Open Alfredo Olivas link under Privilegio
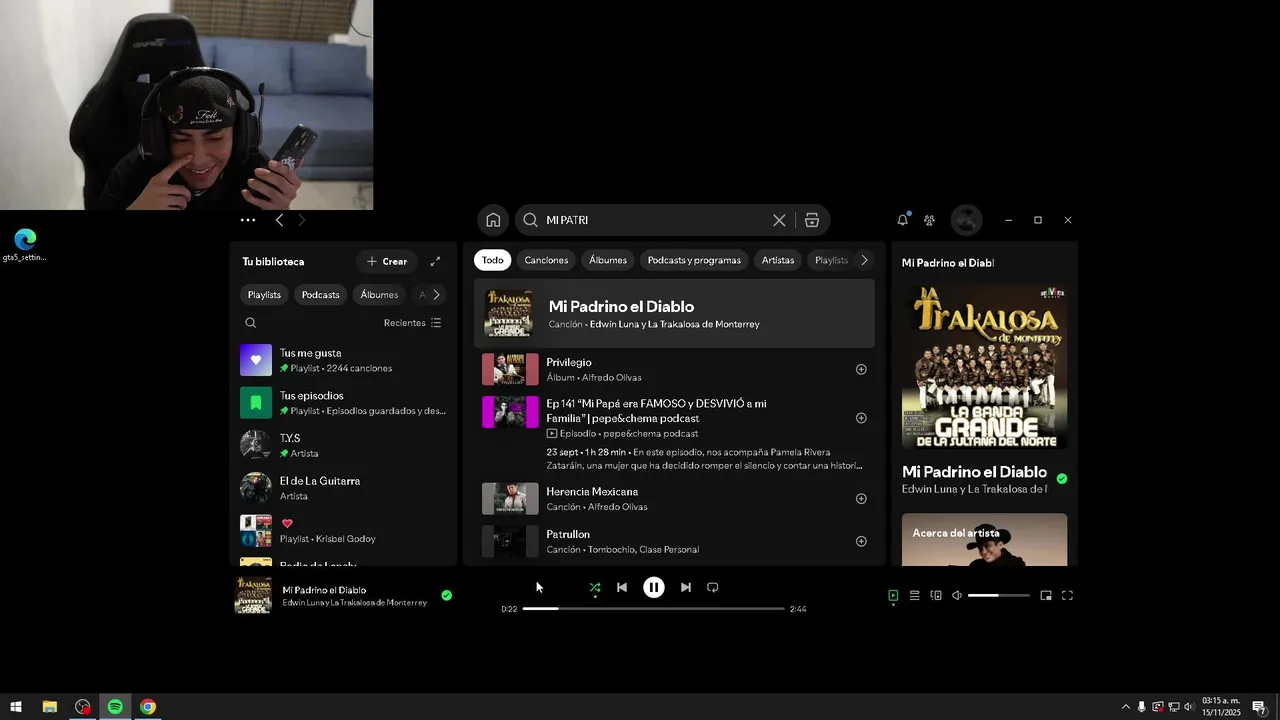 tap(610, 377)
